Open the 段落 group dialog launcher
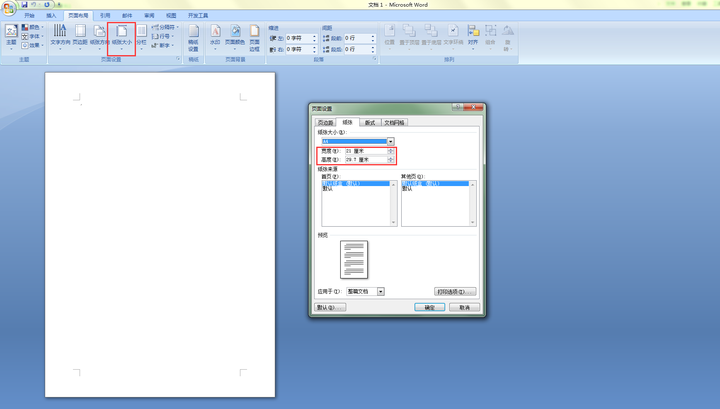This screenshot has height=409, width=720. click(375, 59)
